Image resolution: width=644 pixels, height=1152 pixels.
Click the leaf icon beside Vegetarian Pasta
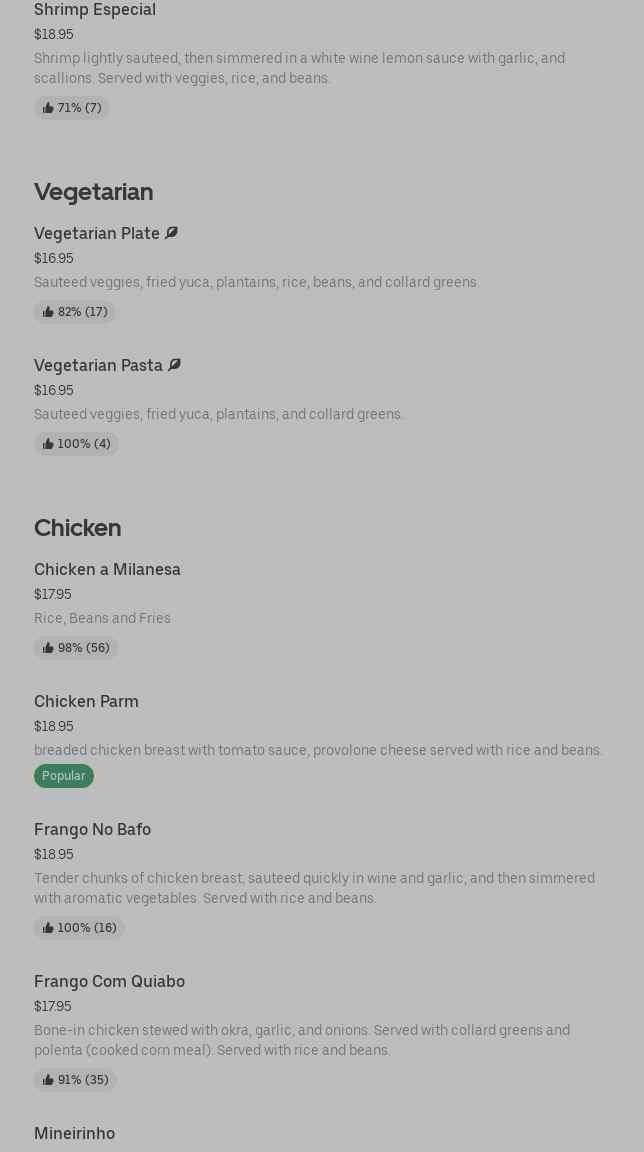(174, 365)
